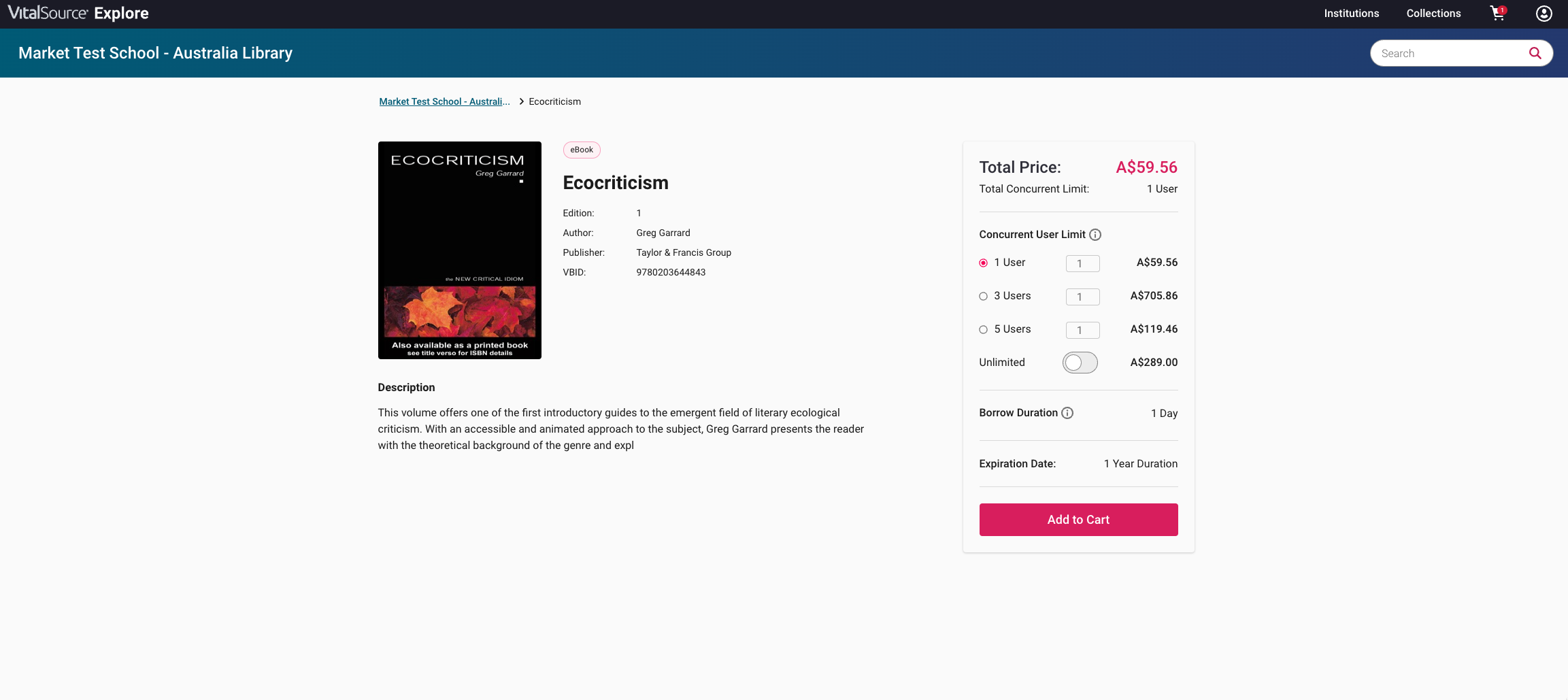Viewport: 1568px width, 700px height.
Task: Click the 5 Users quantity field
Action: click(1082, 330)
